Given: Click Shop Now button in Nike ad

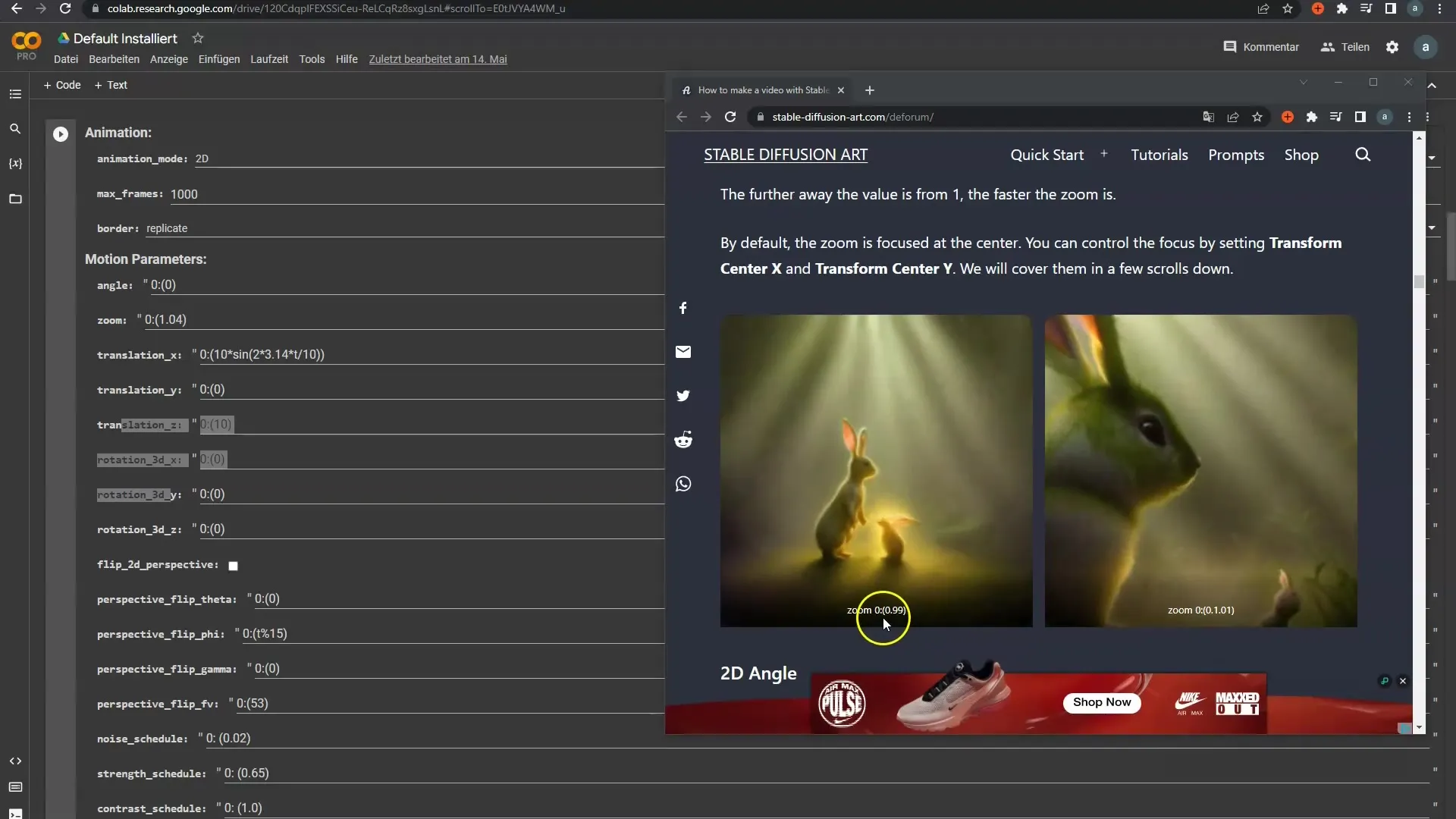Looking at the screenshot, I should click(x=1102, y=702).
